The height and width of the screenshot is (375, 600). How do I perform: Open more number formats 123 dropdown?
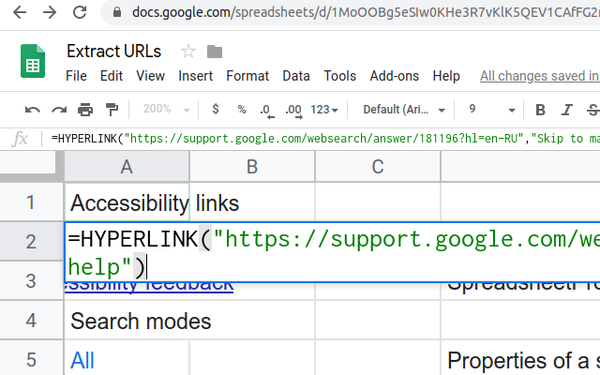click(x=324, y=110)
